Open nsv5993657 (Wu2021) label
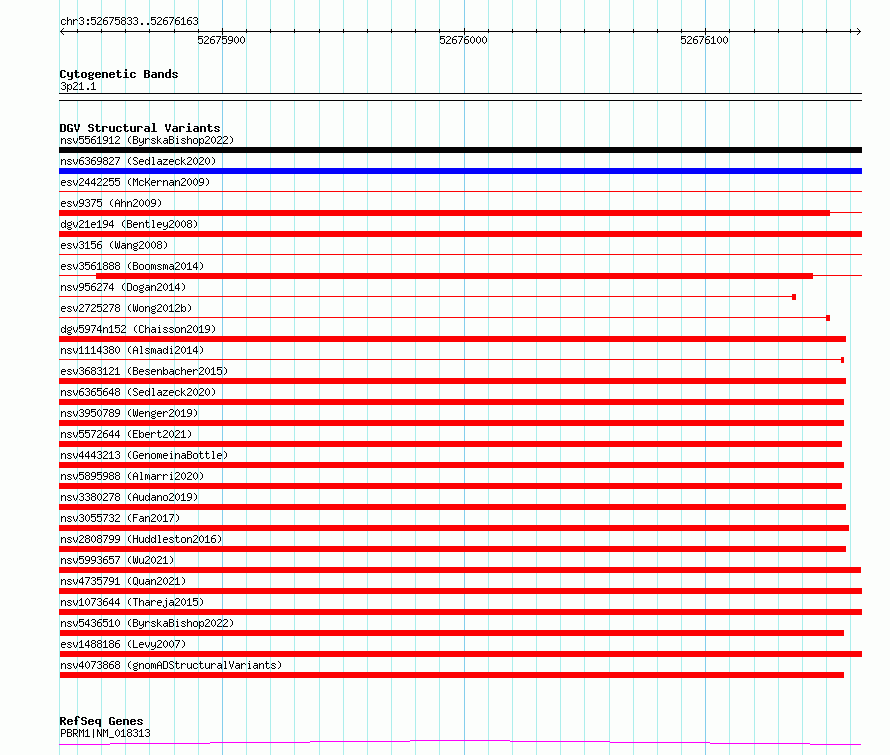 pyautogui.click(x=117, y=560)
